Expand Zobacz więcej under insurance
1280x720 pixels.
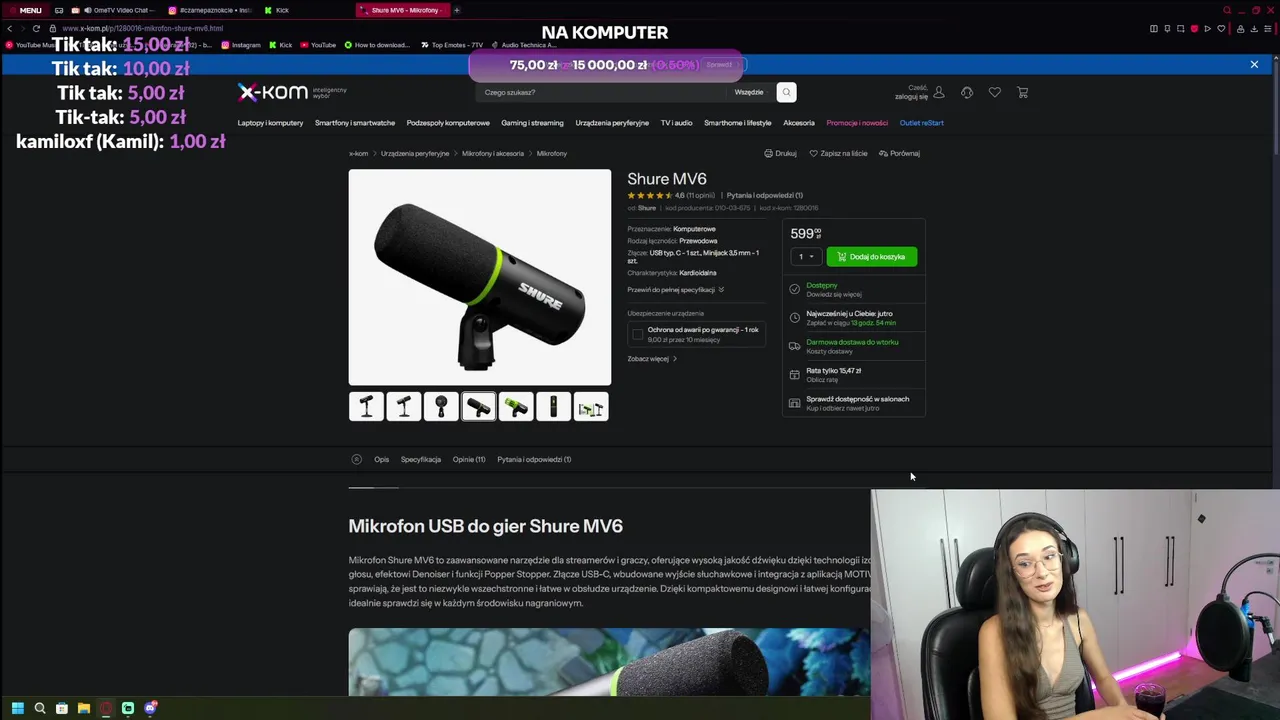point(652,359)
